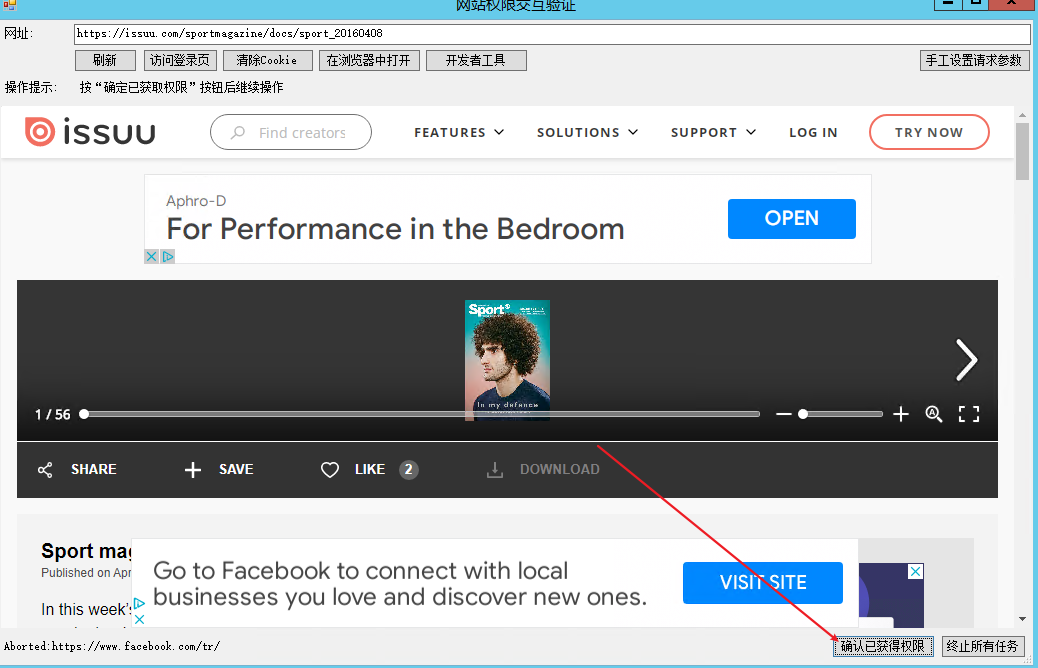Viewport: 1038px width, 668px height.
Task: Click the next page arrow in viewer
Action: 965,360
